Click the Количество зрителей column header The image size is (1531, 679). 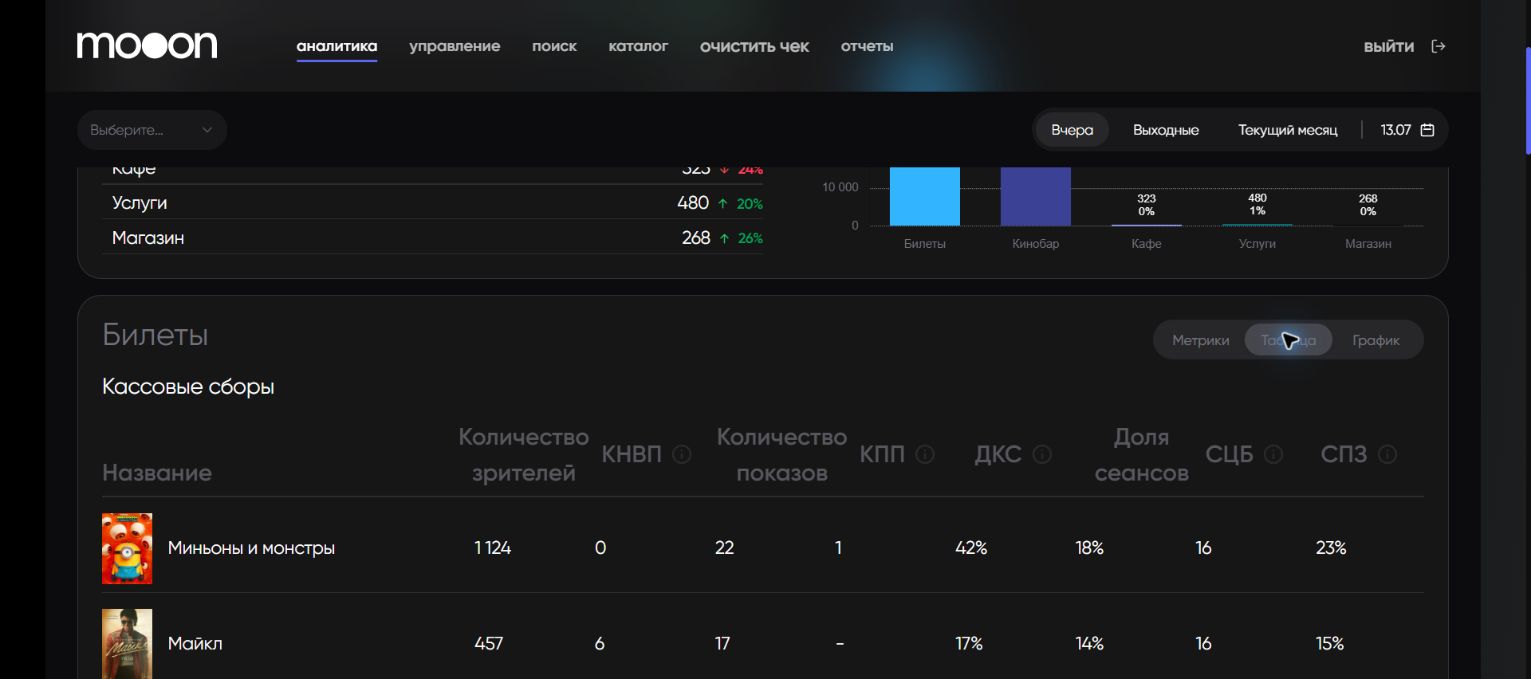524,455
